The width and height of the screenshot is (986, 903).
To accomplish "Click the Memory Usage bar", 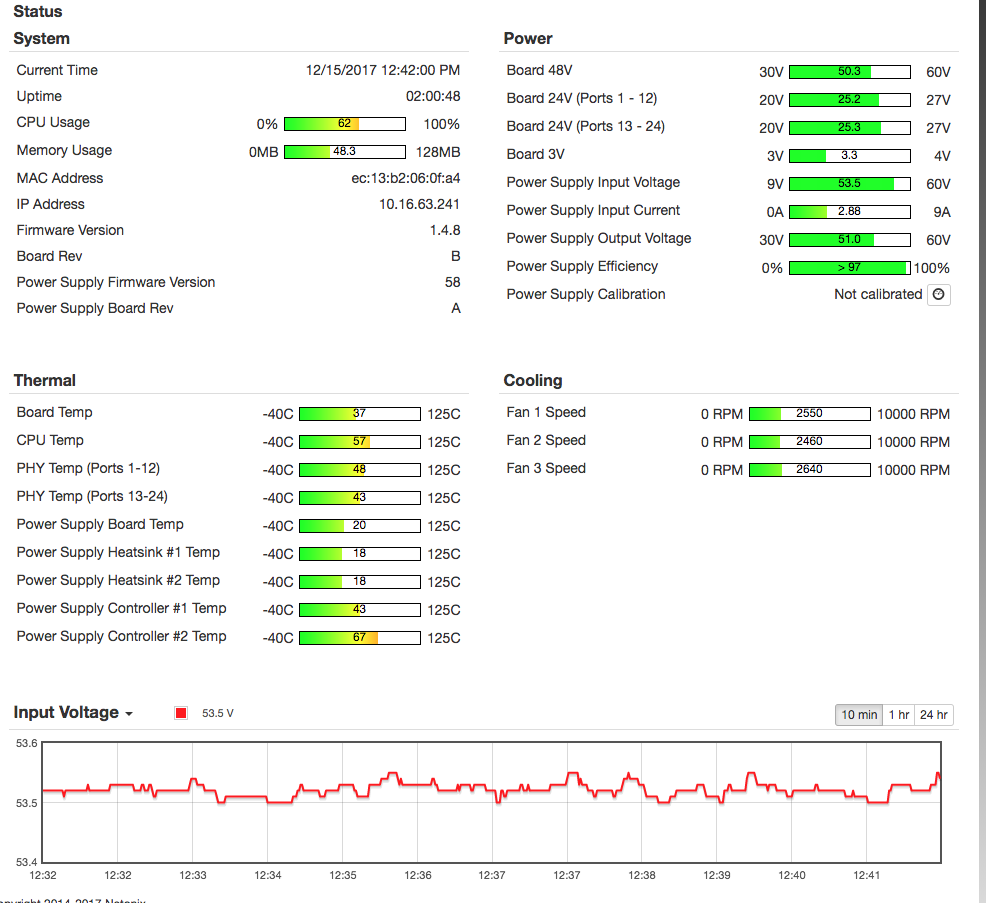I will 344,152.
